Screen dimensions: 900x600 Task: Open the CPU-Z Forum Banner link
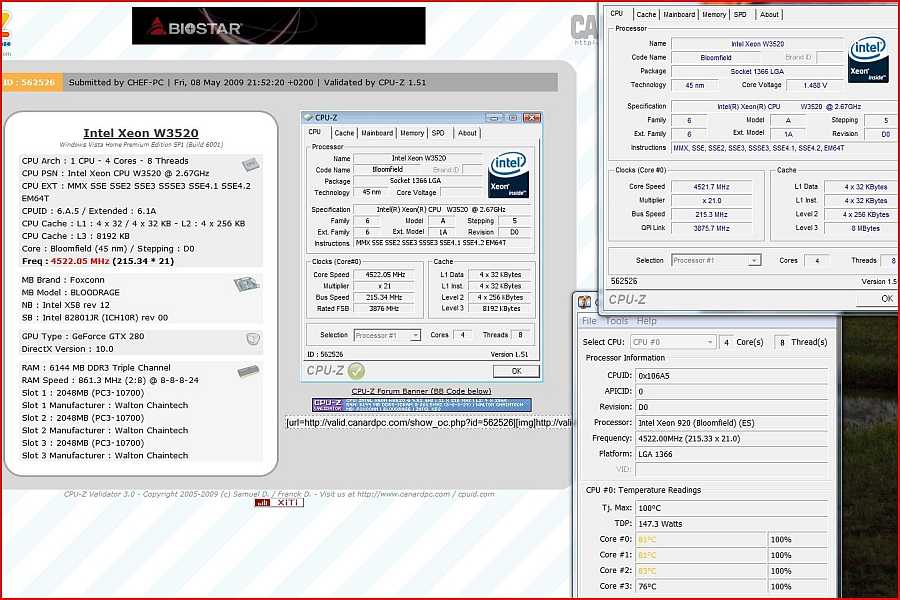[421, 391]
